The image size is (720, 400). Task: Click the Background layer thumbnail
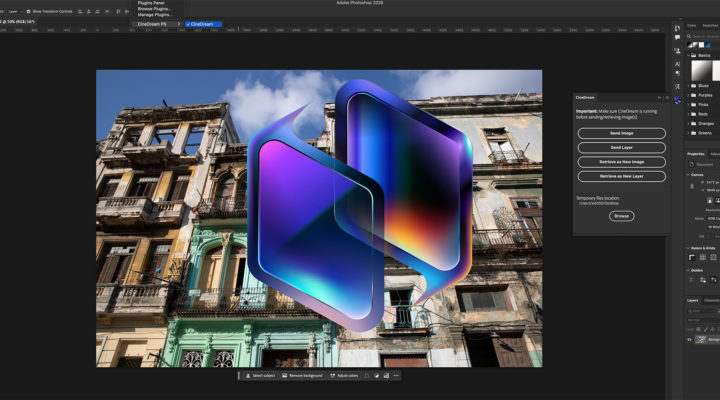tap(701, 339)
